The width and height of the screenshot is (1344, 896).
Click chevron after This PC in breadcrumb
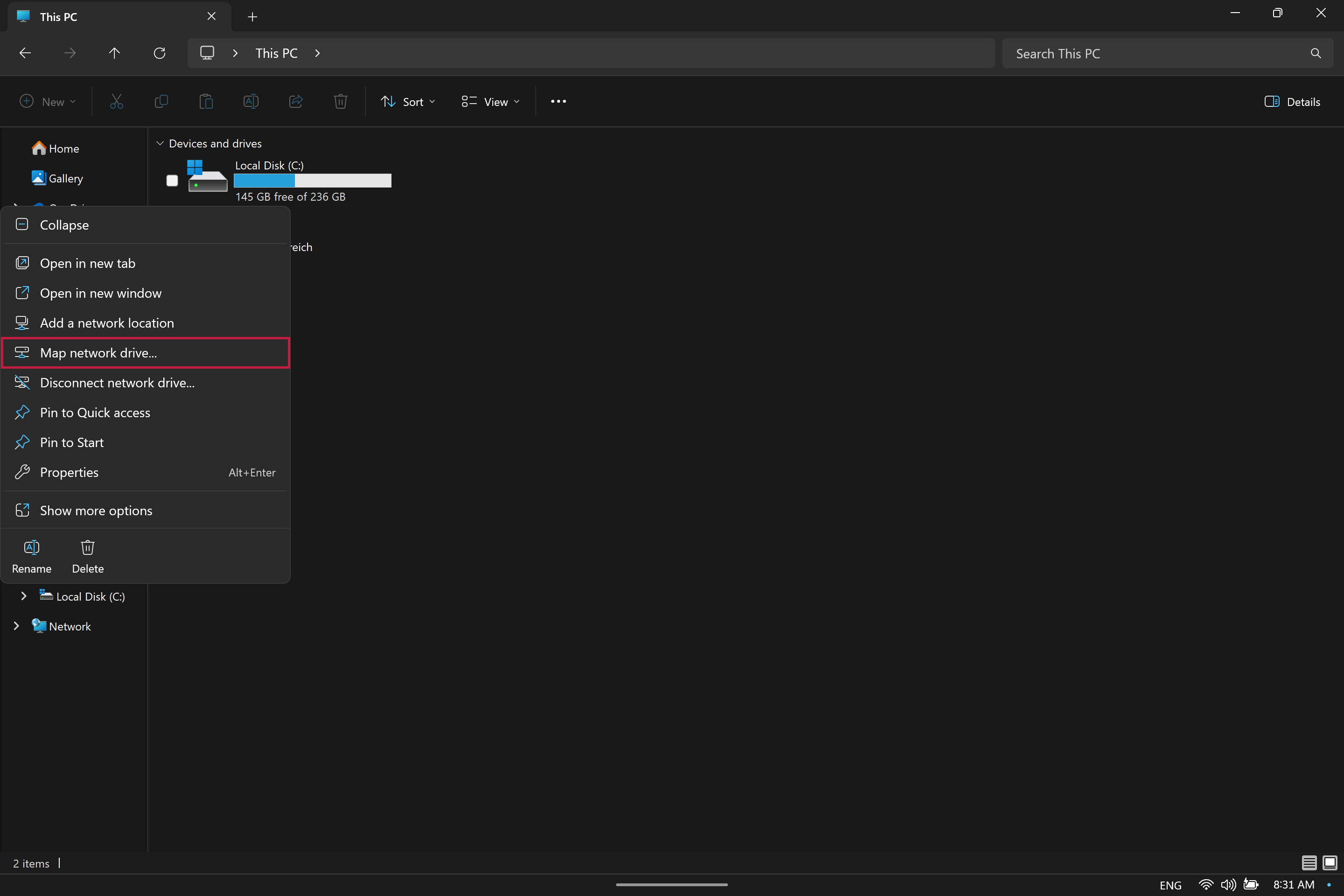[318, 53]
